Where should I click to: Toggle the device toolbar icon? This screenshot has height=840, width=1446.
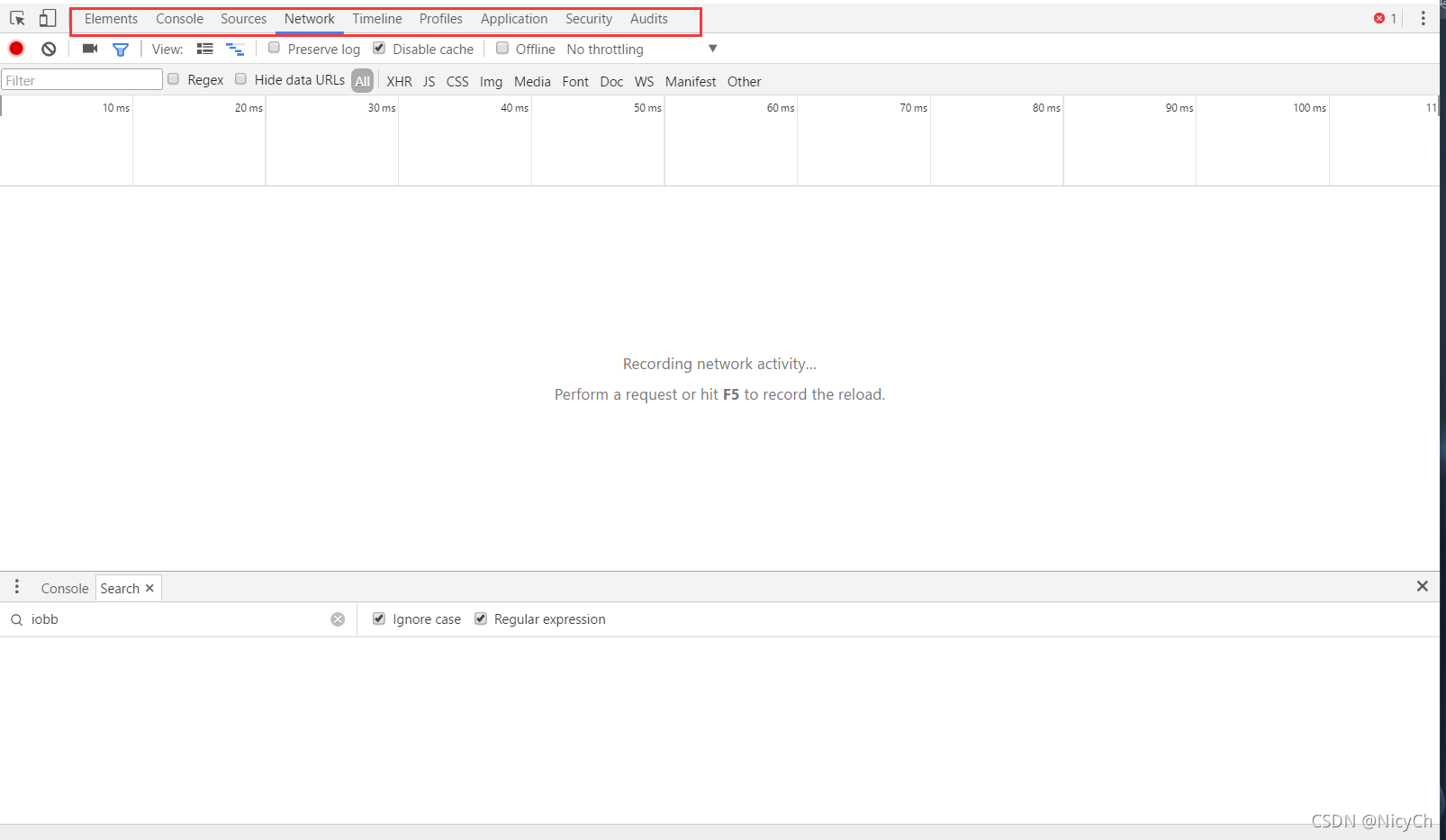48,18
